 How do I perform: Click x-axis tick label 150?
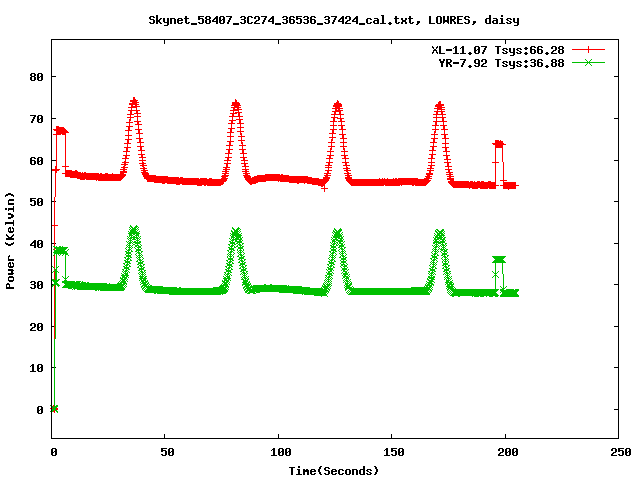tap(394, 452)
